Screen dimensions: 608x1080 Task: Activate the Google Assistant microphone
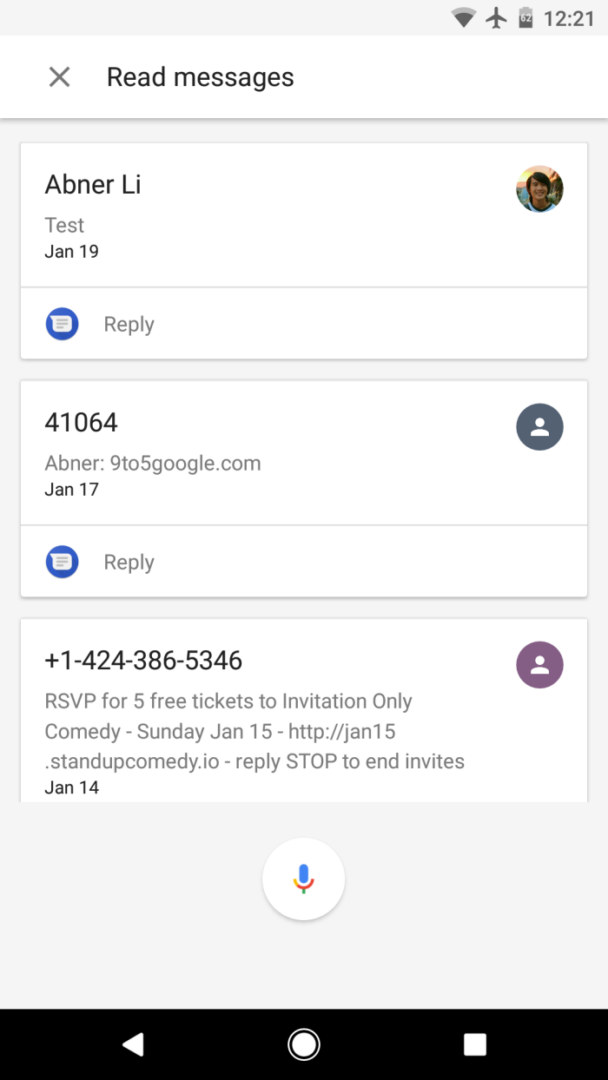(303, 878)
